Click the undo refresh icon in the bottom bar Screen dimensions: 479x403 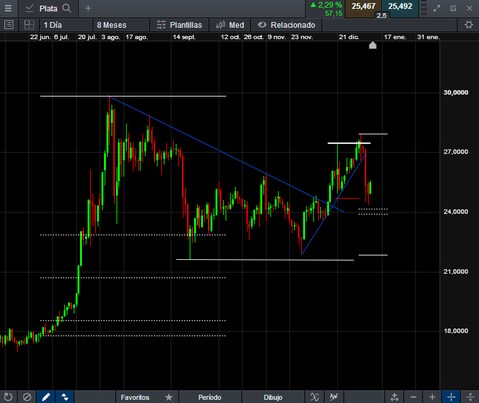[8, 397]
